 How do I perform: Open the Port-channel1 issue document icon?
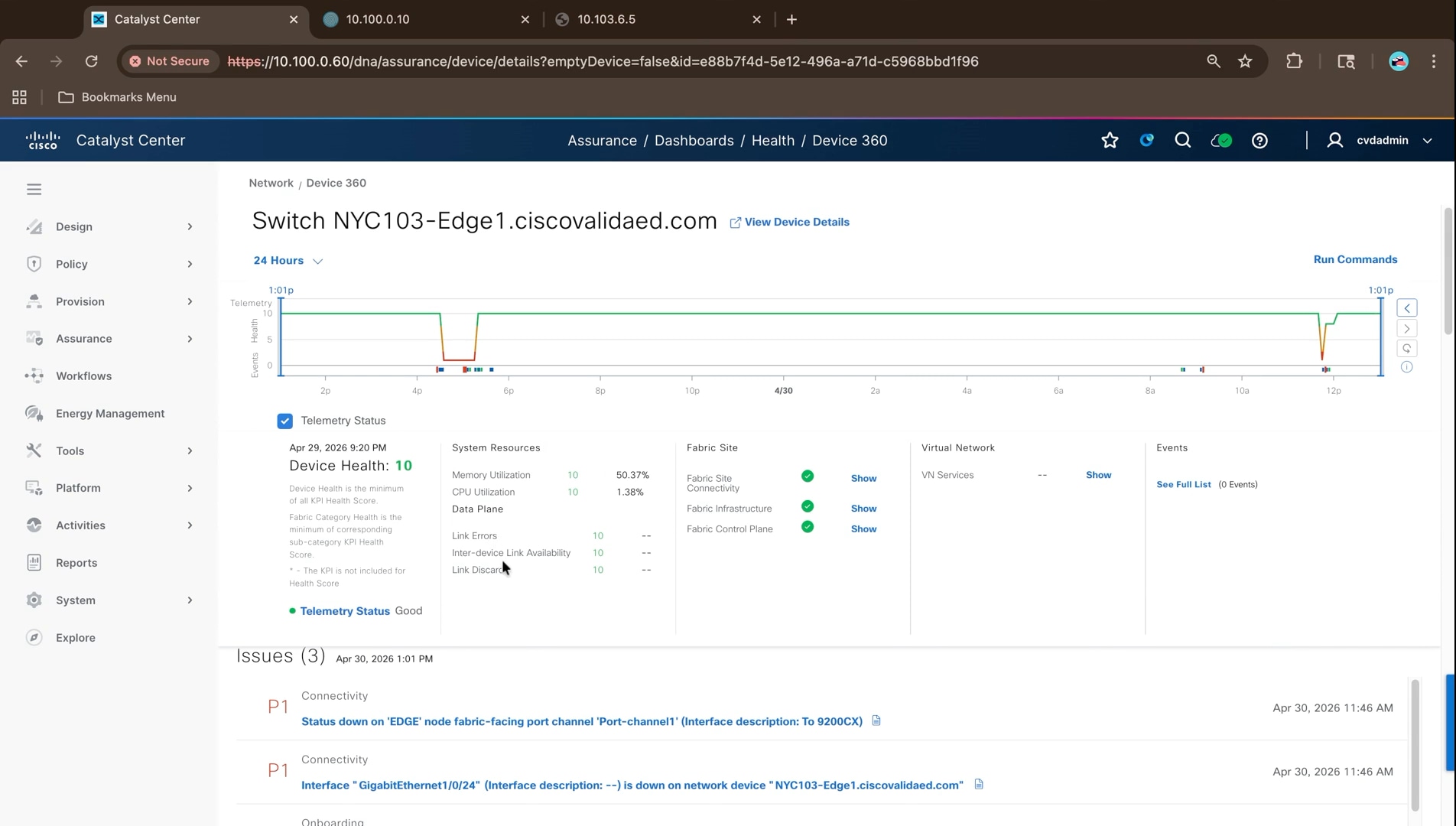[876, 720]
